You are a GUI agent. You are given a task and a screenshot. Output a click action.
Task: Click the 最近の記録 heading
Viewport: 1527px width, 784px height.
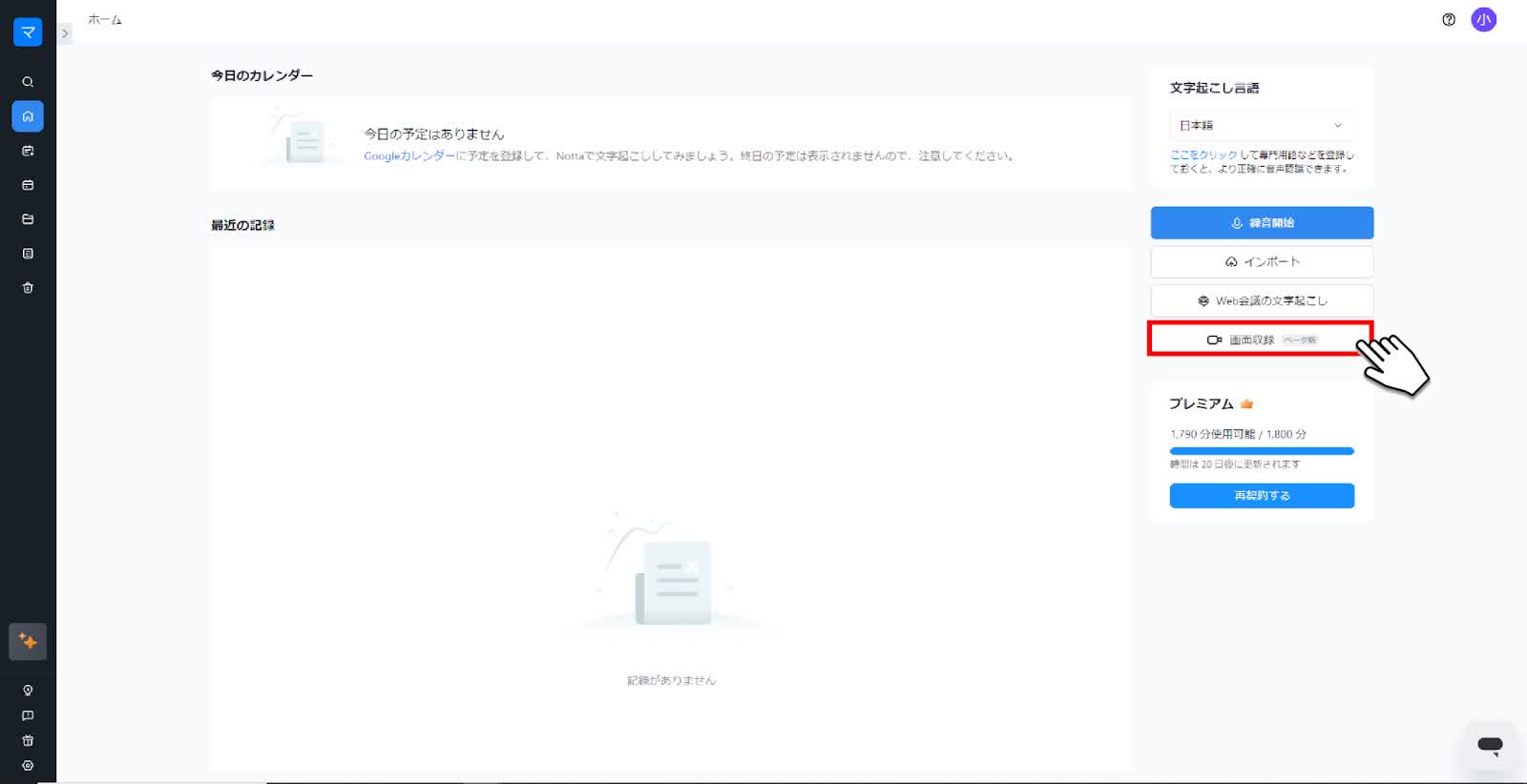coord(242,225)
